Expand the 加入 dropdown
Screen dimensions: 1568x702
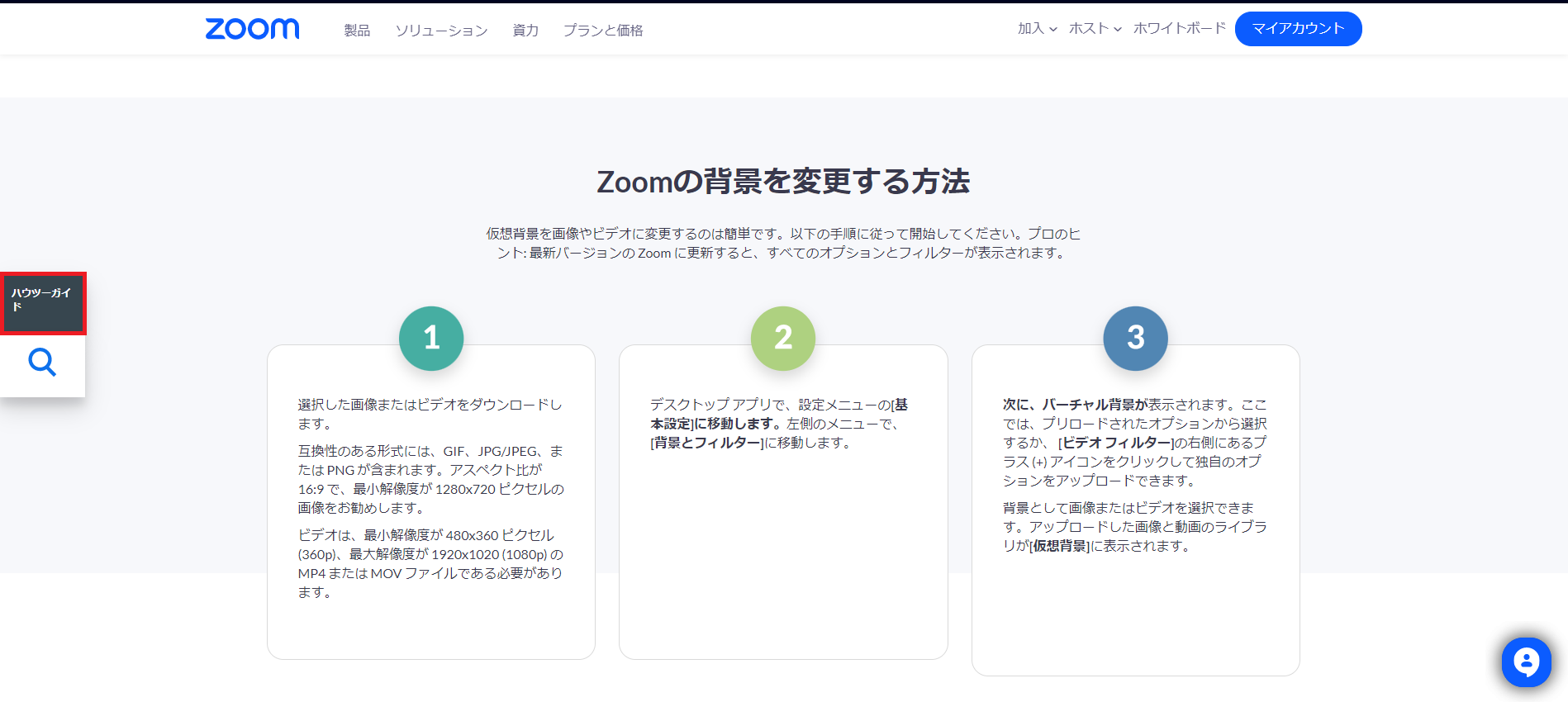coord(1037,29)
